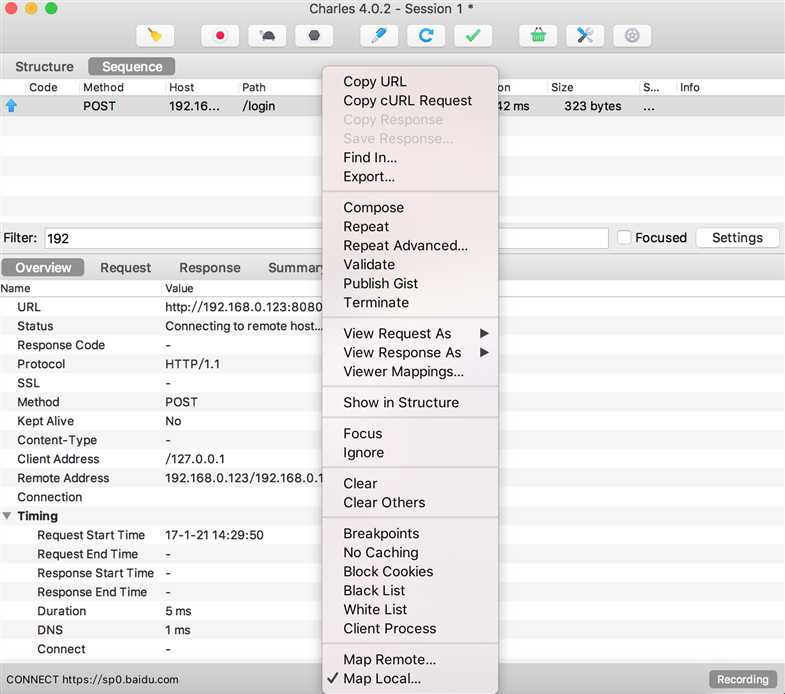This screenshot has width=785, height=694.
Task: Select Clear Others menu entry
Action: point(410,503)
